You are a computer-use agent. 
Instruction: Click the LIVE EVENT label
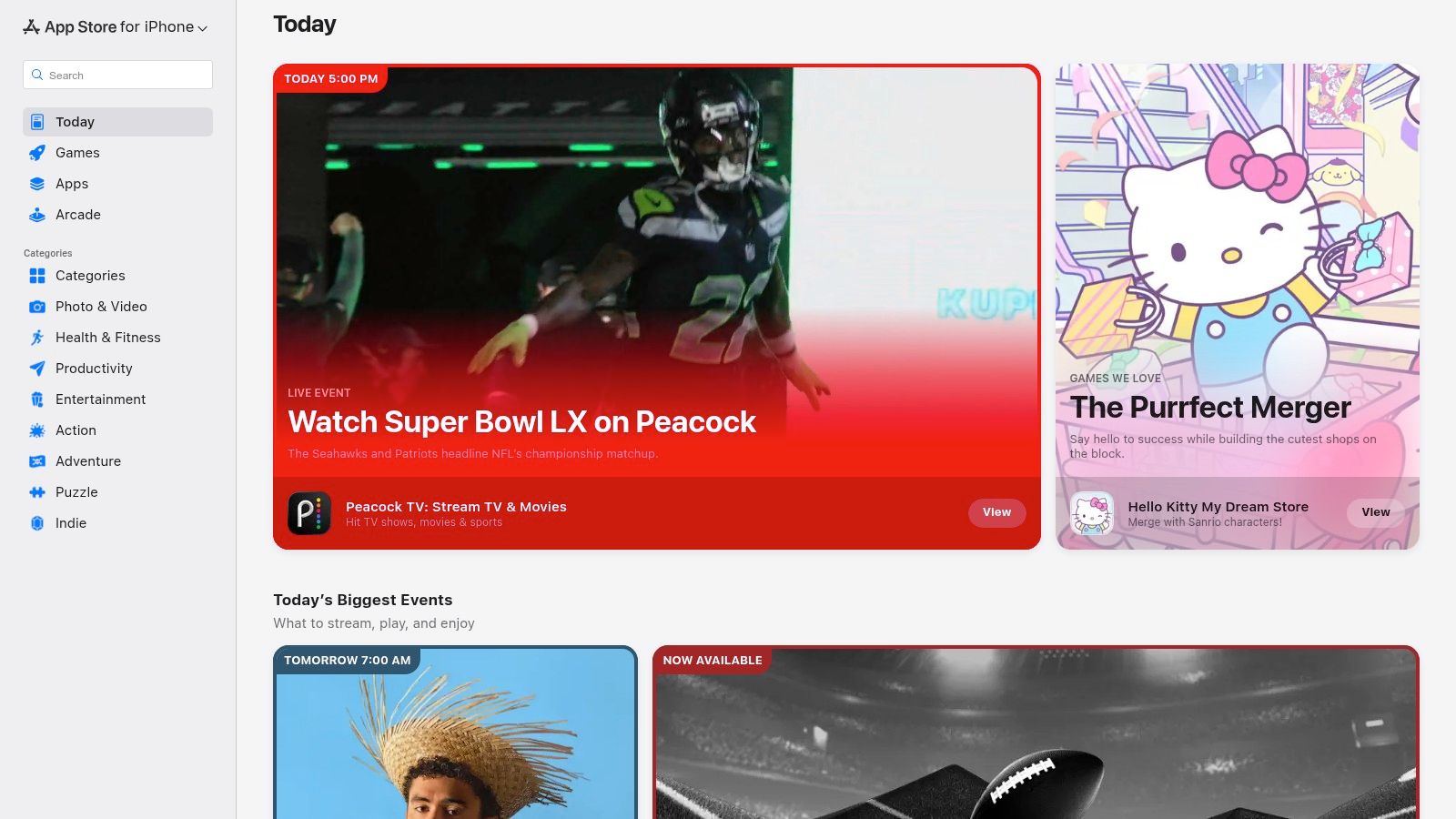(318, 393)
